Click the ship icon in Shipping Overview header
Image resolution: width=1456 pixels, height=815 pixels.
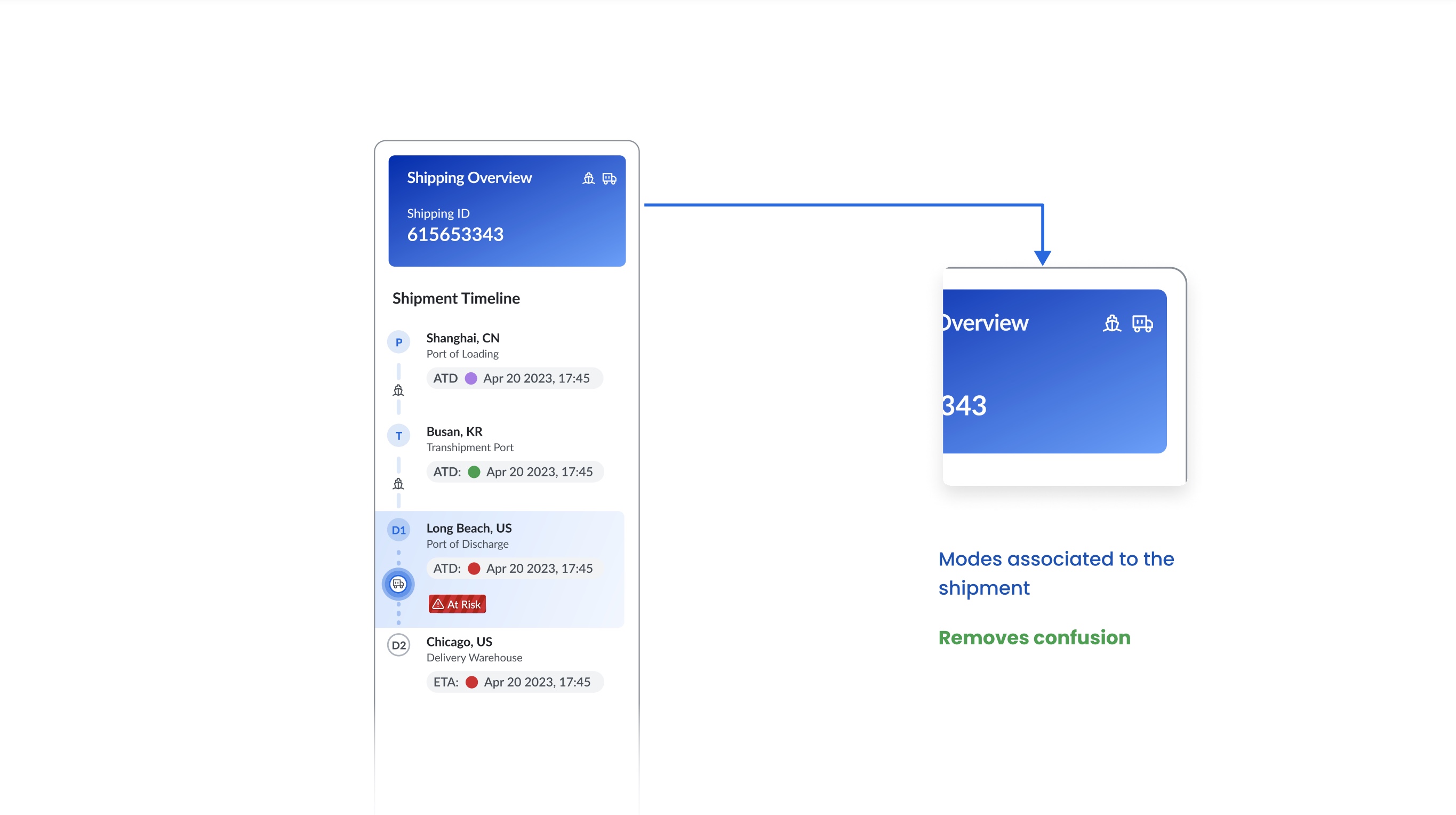588,179
